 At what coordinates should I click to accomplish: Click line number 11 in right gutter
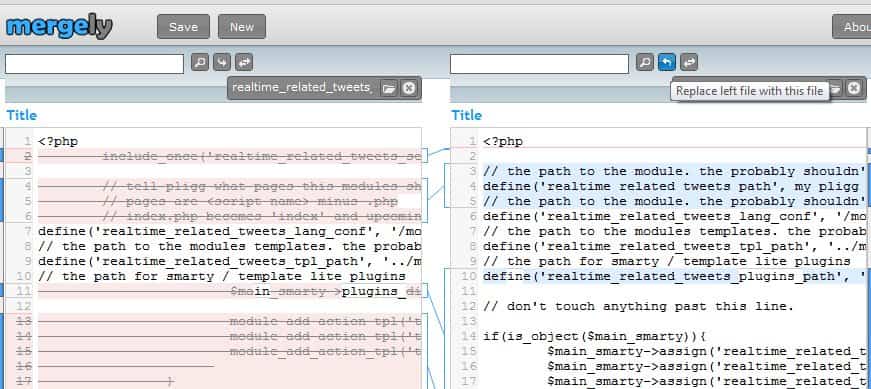click(x=469, y=292)
